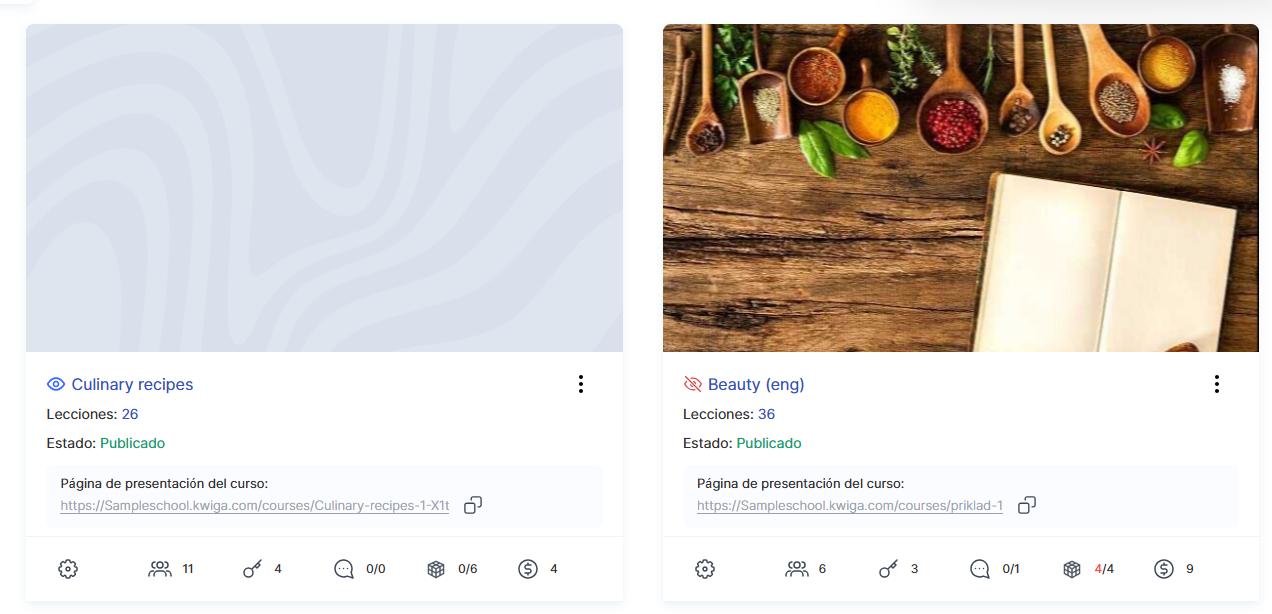This screenshot has height=614, width=1272.
Task: Open settings gear for Beauty (eng) course
Action: [x=705, y=569]
